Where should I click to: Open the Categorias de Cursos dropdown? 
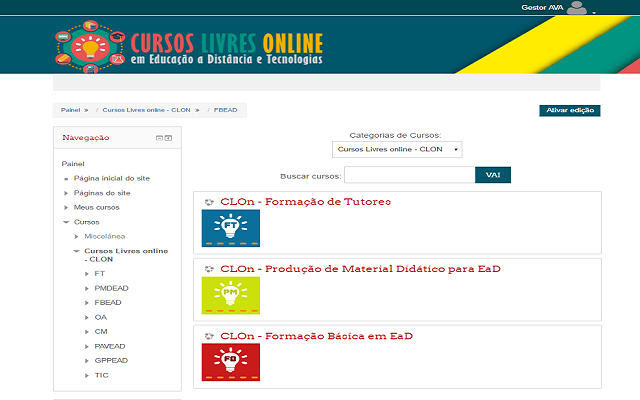coord(397,149)
